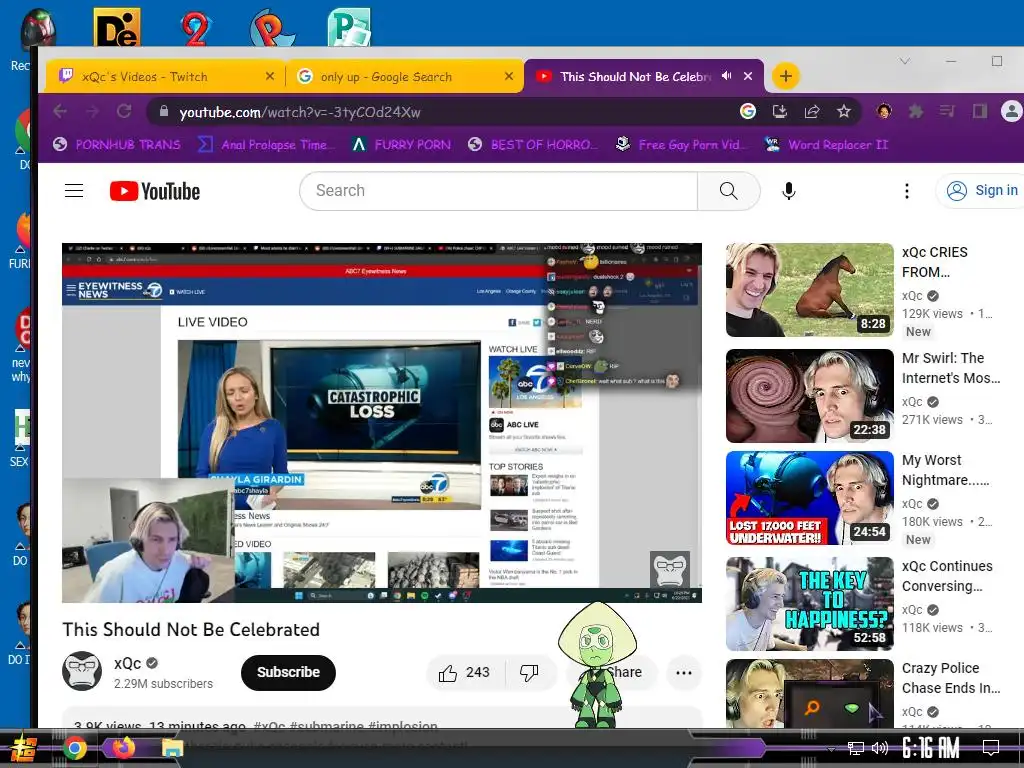Image resolution: width=1024 pixels, height=768 pixels.
Task: Click the YouTube logo
Action: point(155,191)
